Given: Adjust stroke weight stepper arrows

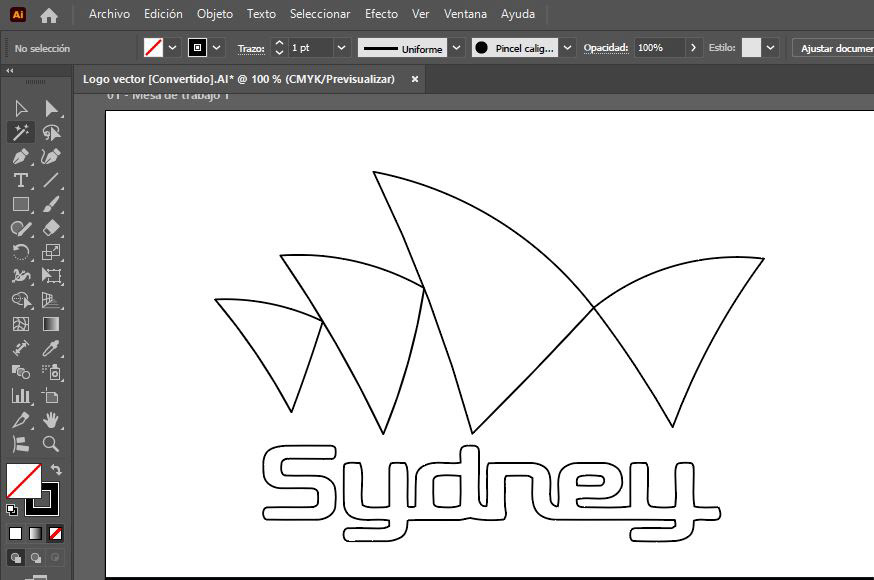Looking at the screenshot, I should click(x=279, y=48).
